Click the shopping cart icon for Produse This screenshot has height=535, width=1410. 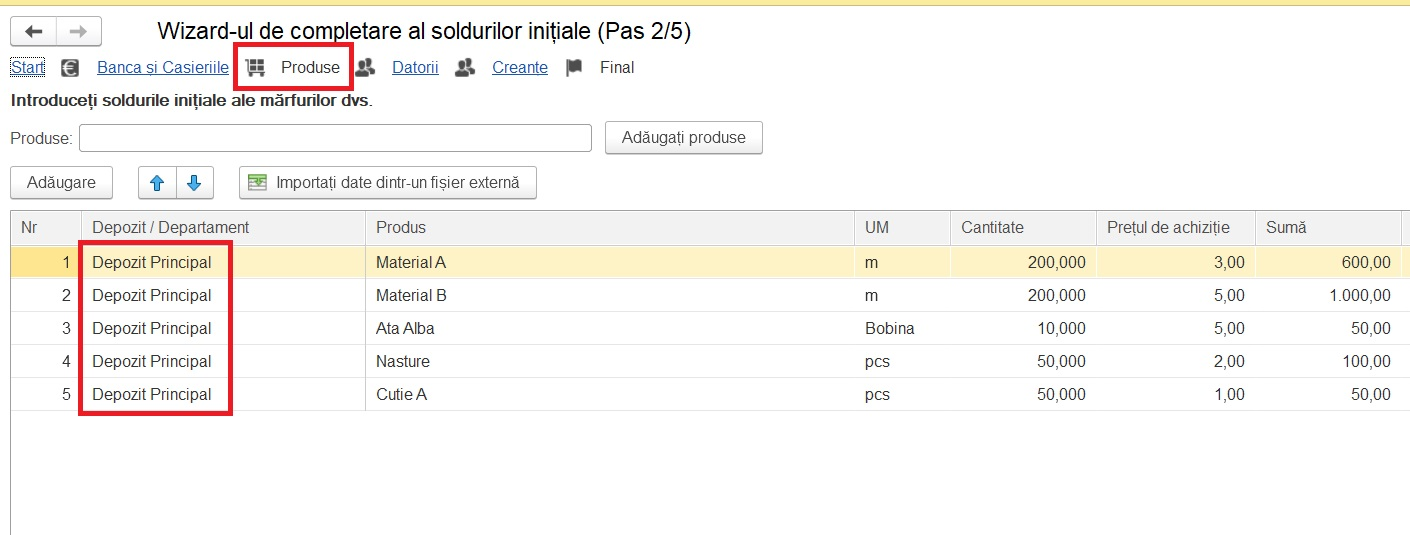pyautogui.click(x=255, y=68)
